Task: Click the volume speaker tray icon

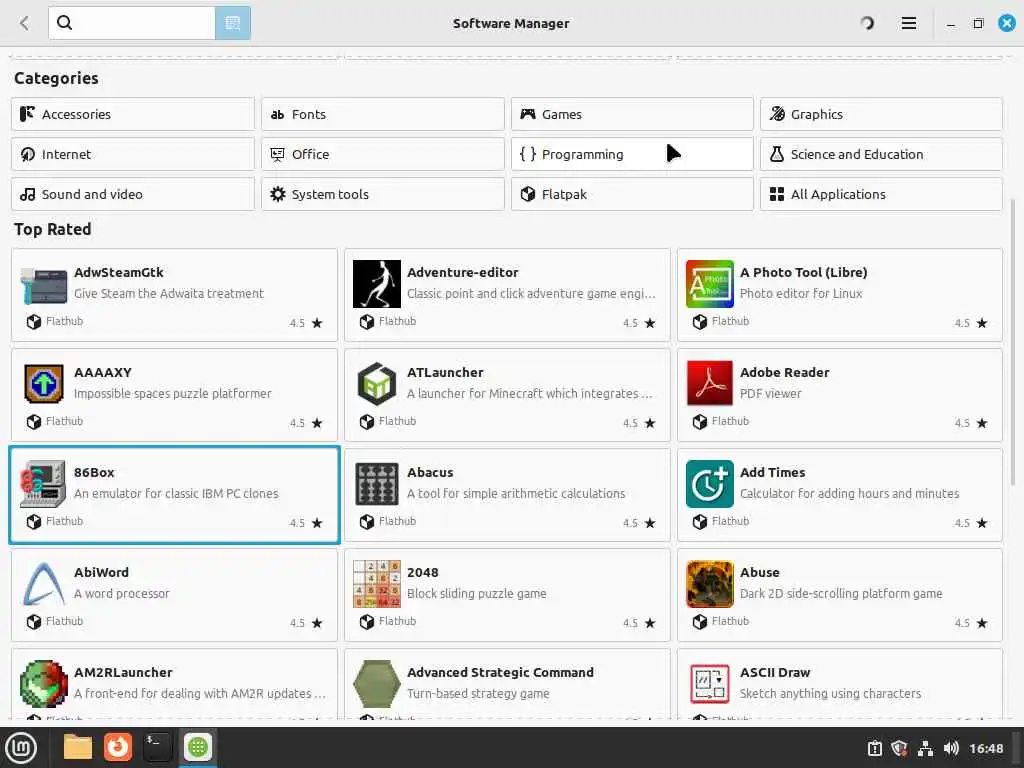Action: pos(951,748)
